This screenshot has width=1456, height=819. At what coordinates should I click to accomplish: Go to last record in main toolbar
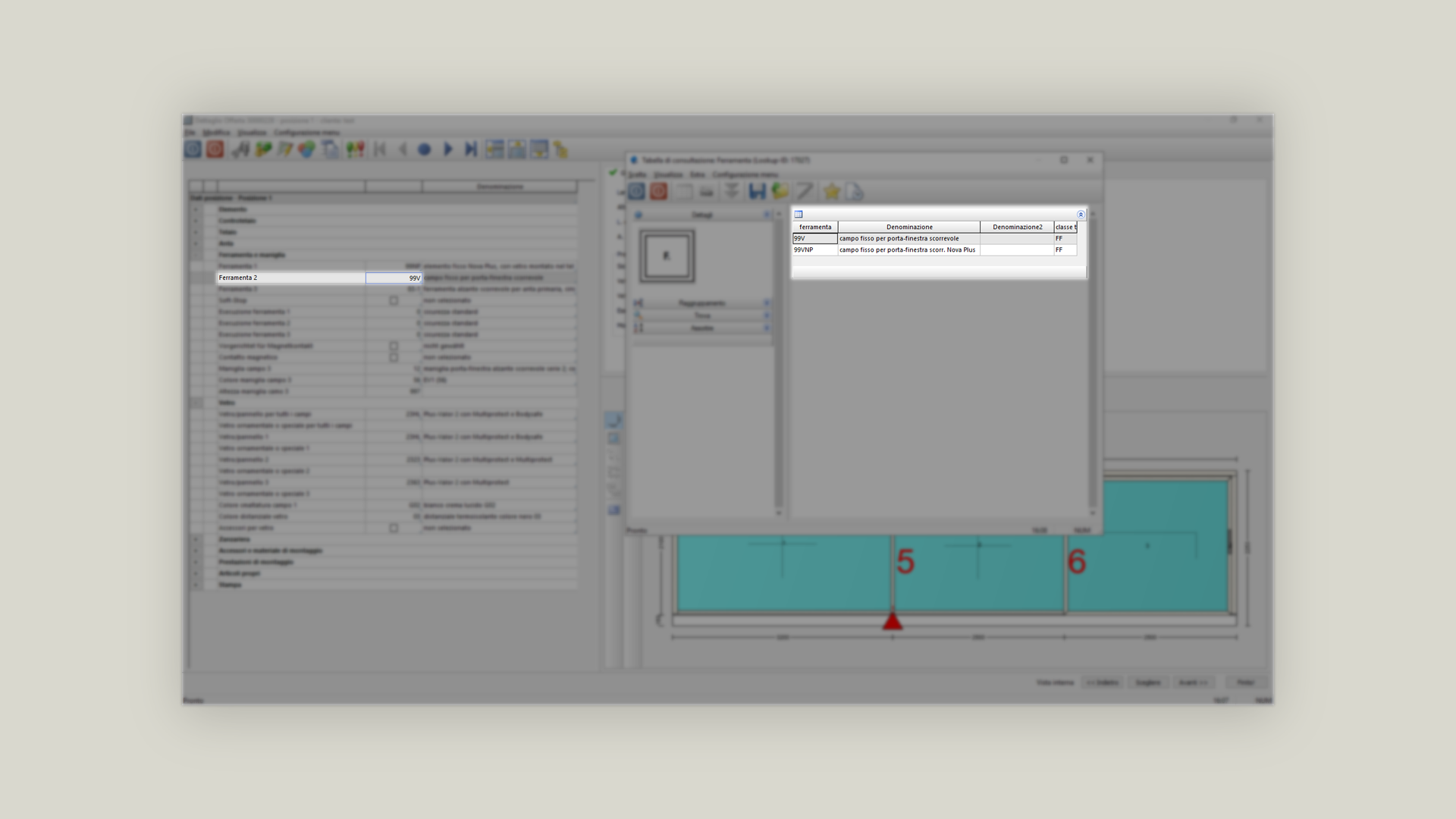(470, 149)
